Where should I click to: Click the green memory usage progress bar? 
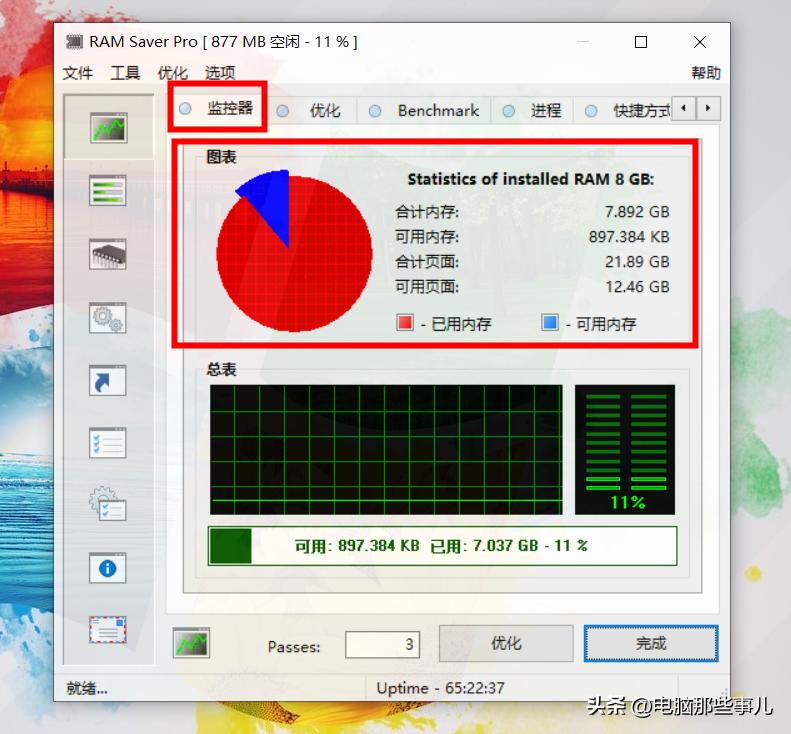pos(442,546)
